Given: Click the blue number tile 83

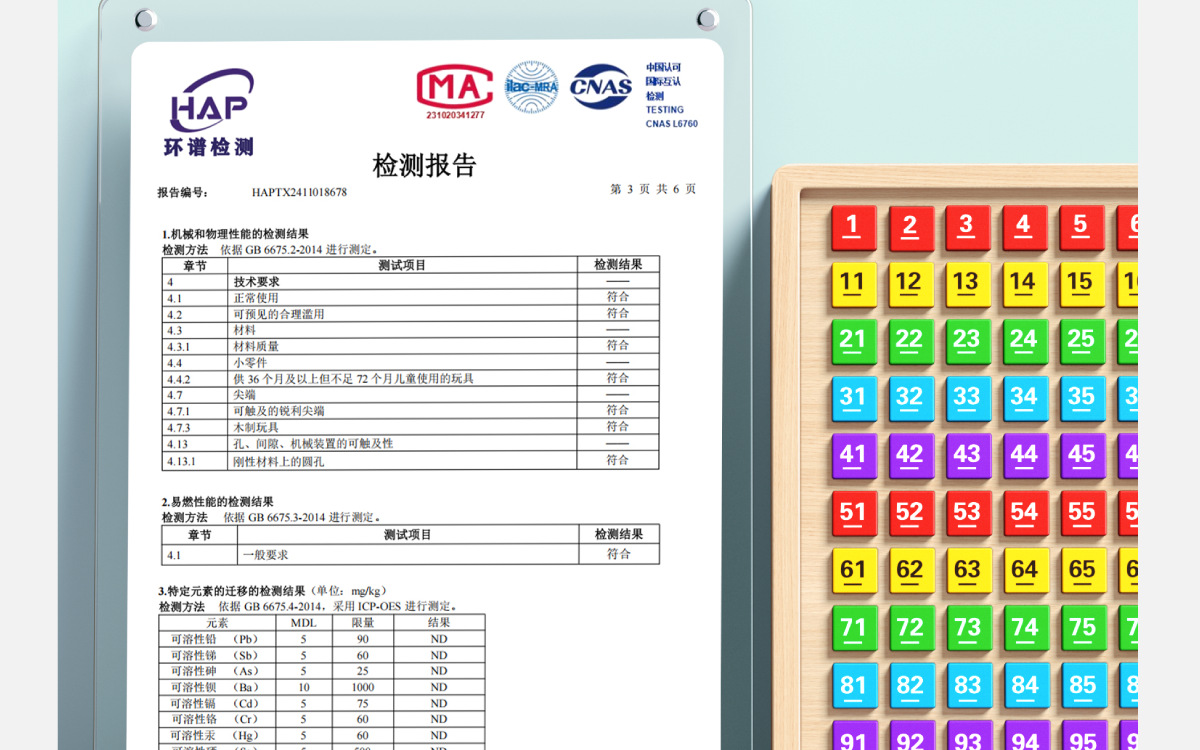Looking at the screenshot, I should (968, 686).
